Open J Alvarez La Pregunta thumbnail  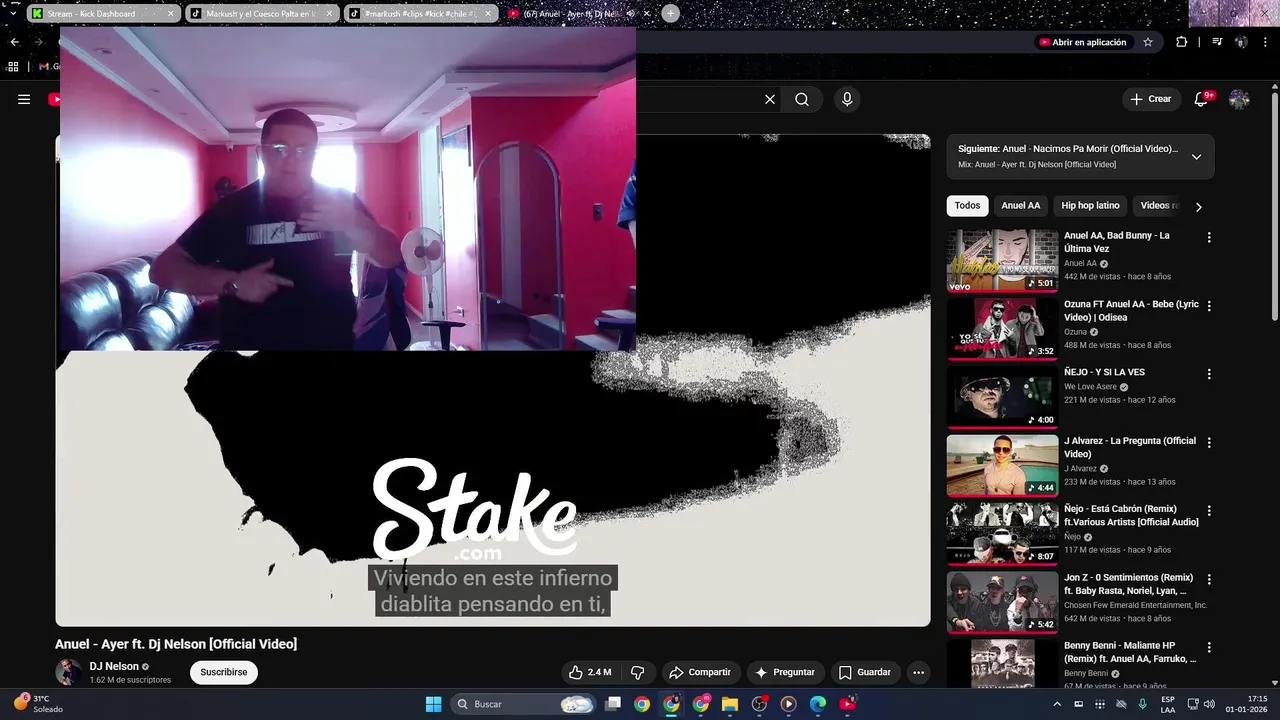click(1002, 465)
